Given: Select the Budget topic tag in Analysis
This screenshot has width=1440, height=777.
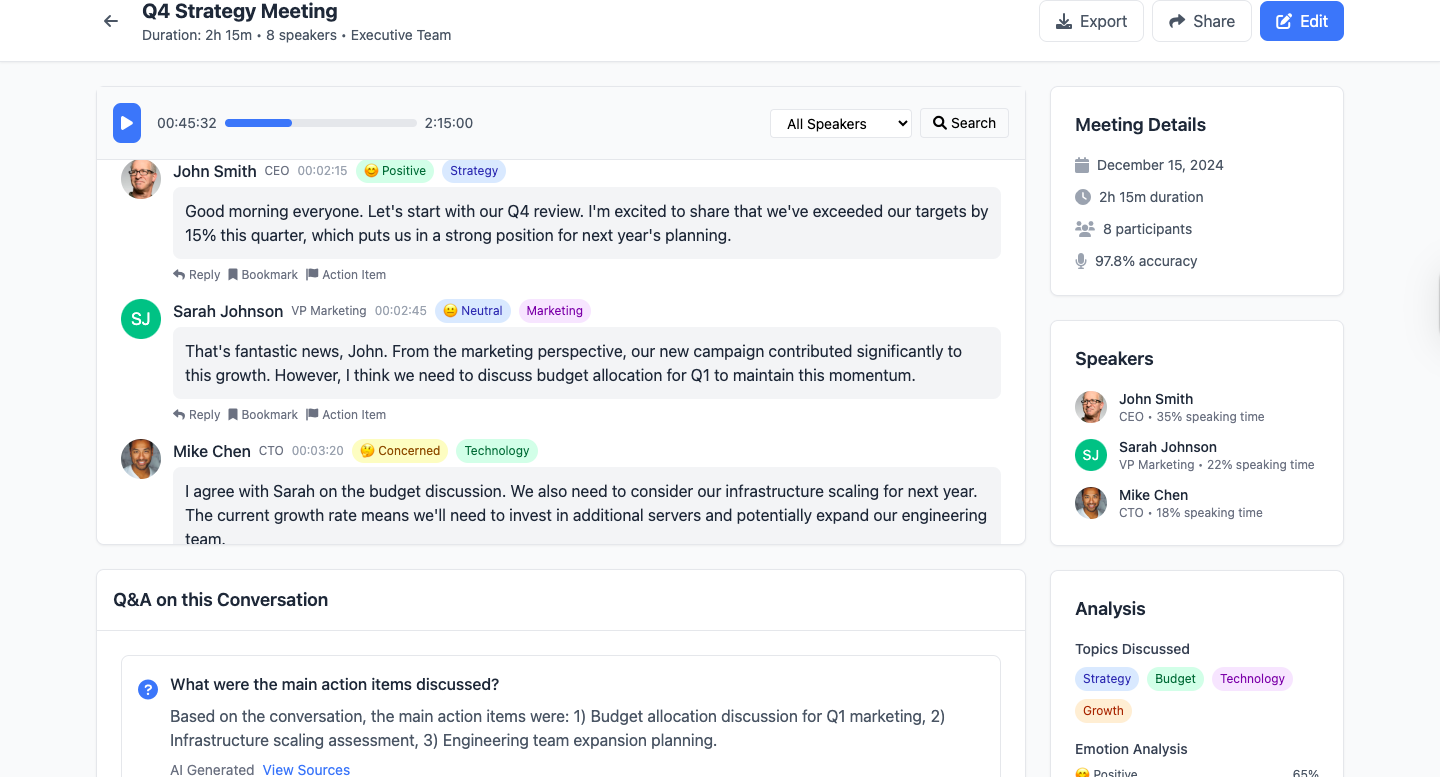Looking at the screenshot, I should click(1175, 679).
